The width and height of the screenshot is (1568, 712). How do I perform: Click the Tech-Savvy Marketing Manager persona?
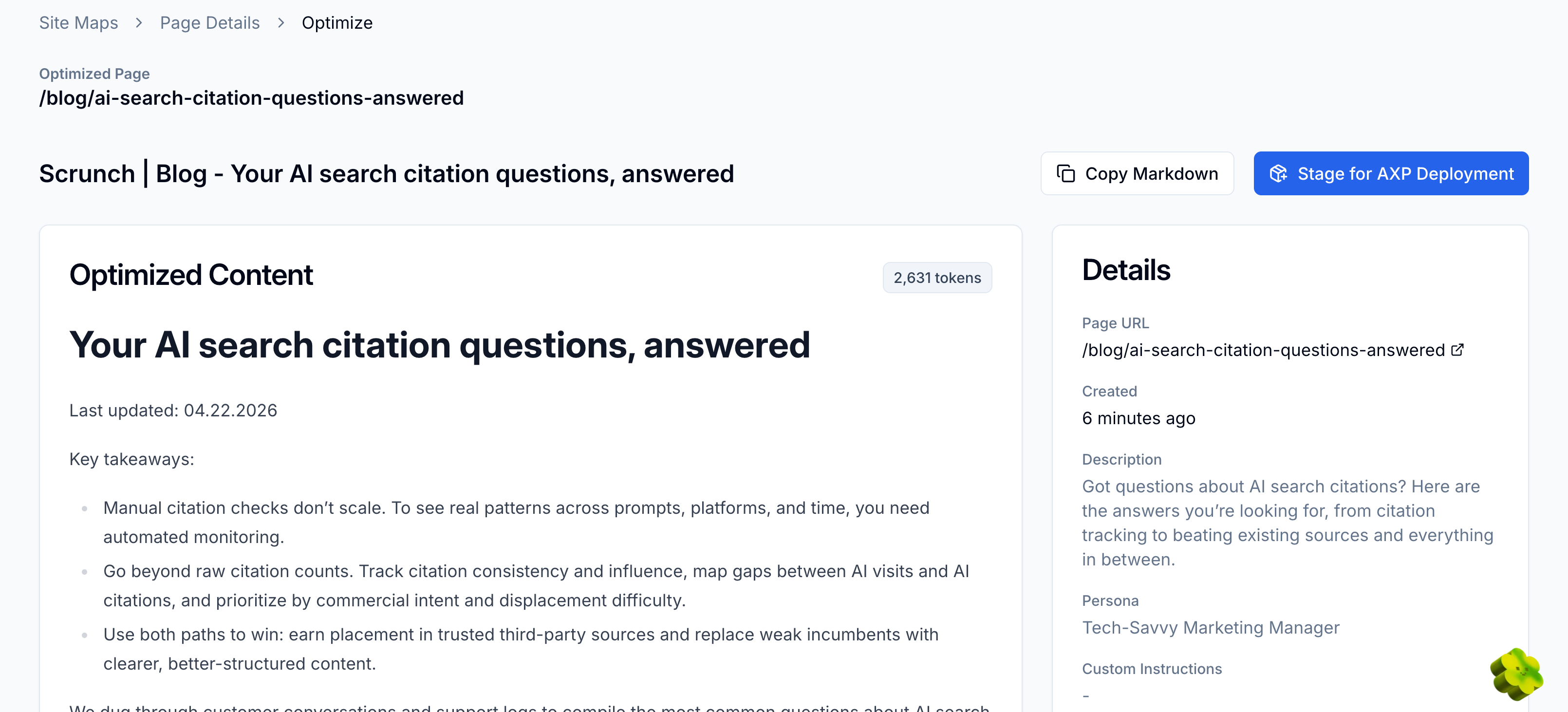point(1211,627)
